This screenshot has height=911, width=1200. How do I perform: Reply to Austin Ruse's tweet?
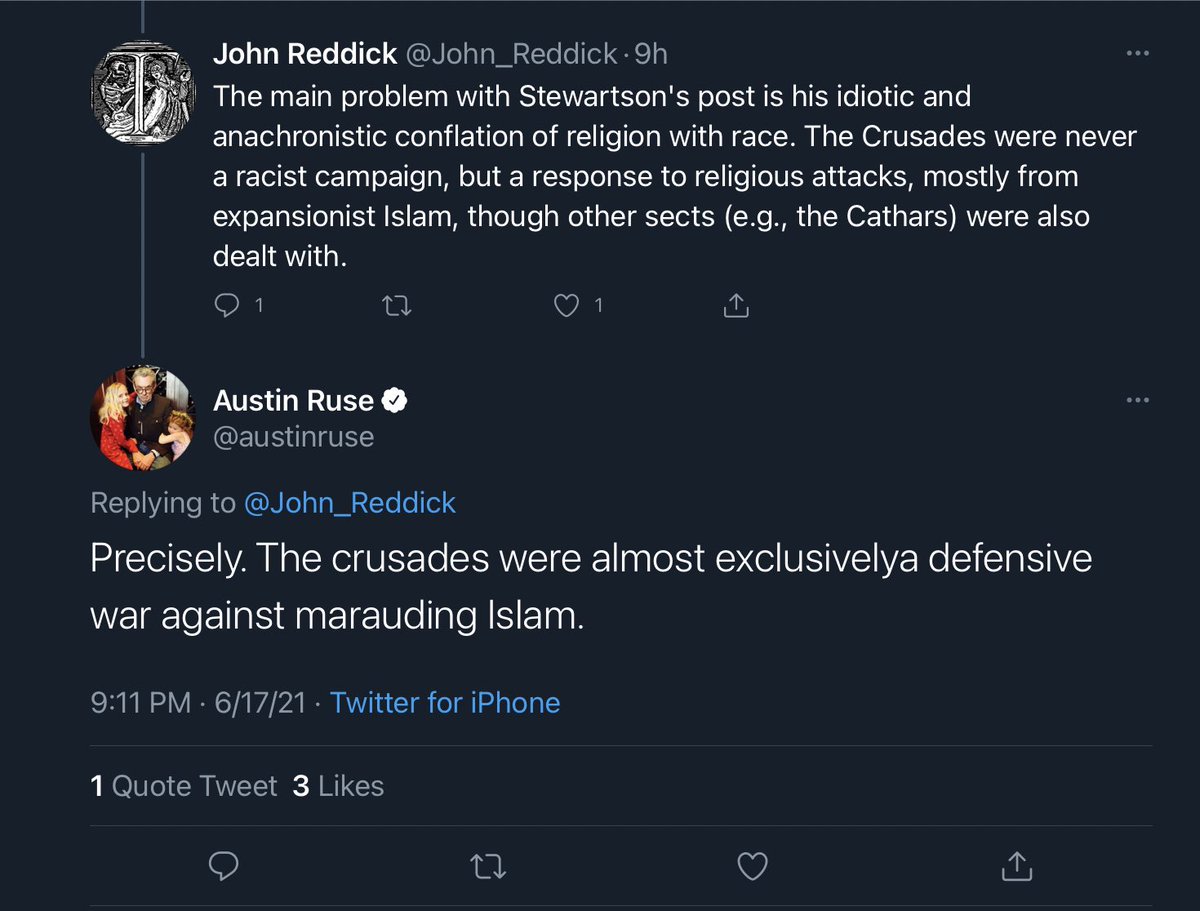(223, 864)
